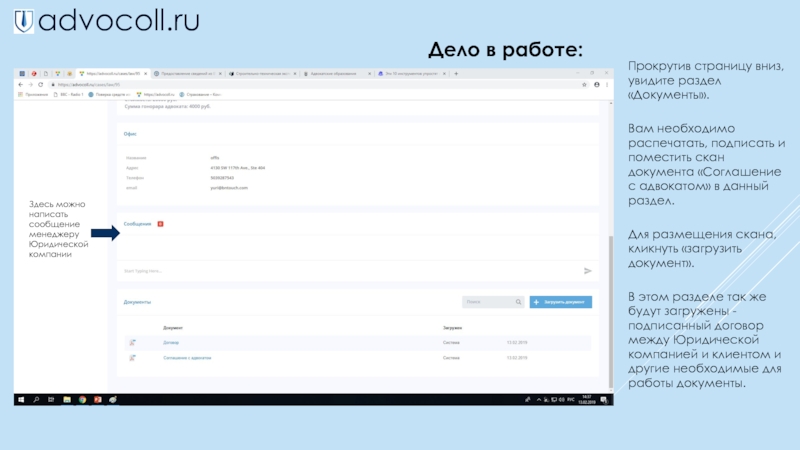Open PowerPoint from the taskbar
This screenshot has width=800, height=450.
97,400
